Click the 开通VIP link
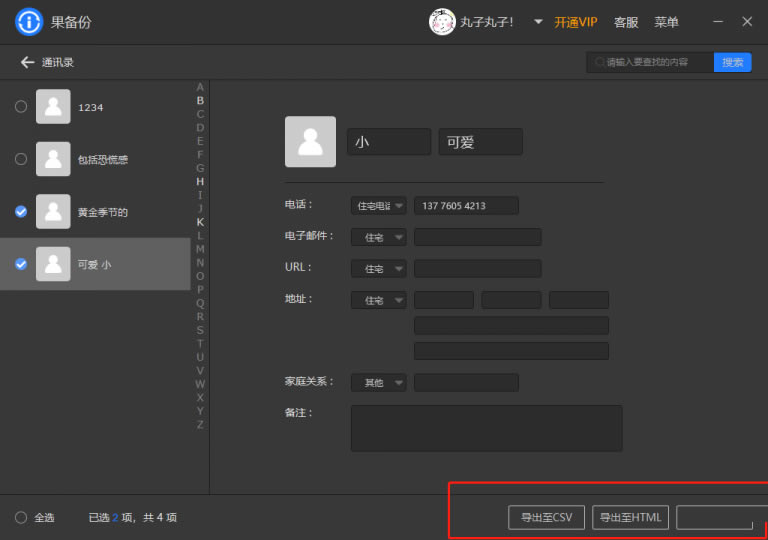This screenshot has height=540, width=768. [x=576, y=22]
